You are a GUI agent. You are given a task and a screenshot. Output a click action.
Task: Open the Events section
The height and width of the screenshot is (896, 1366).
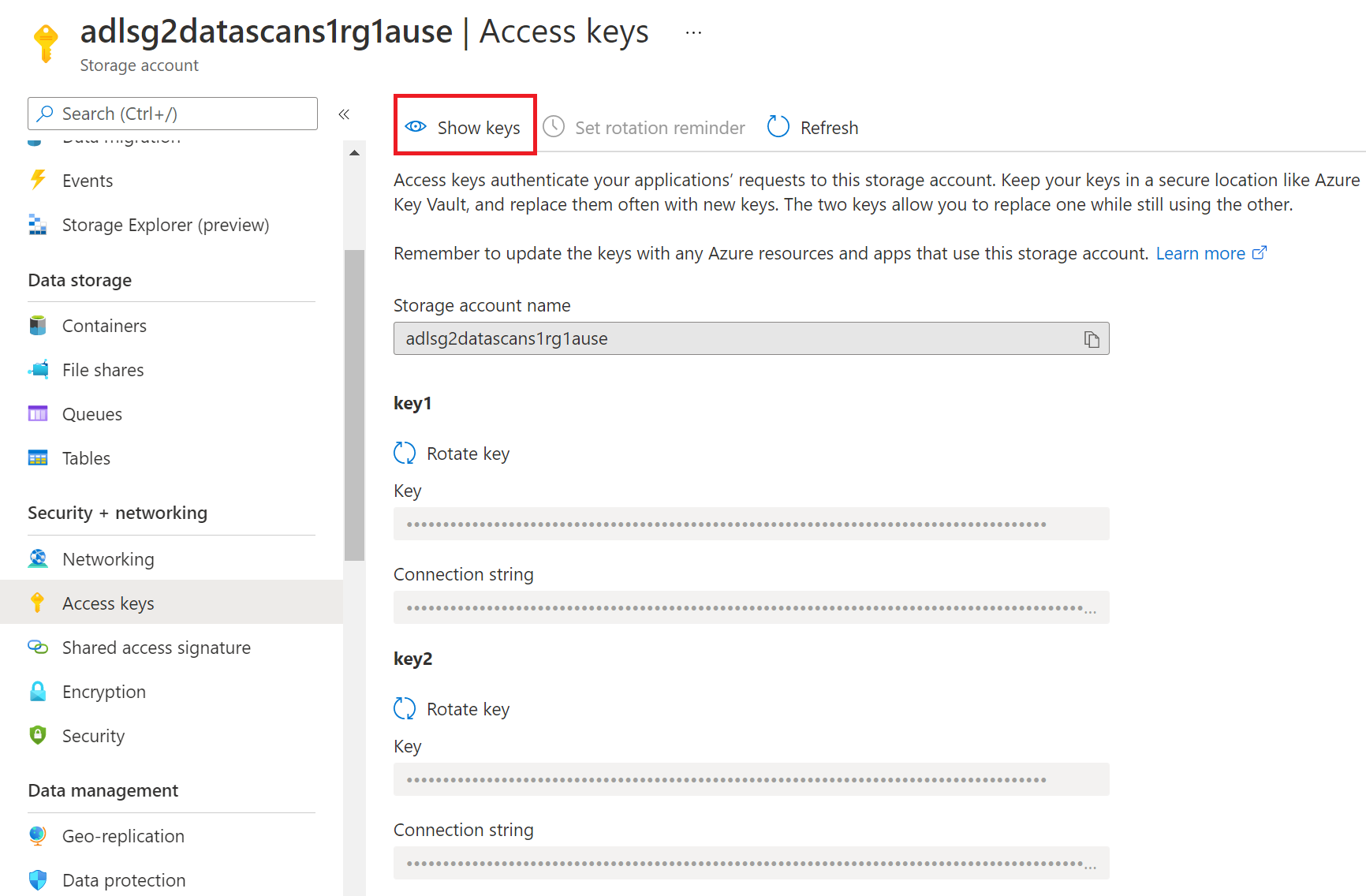tap(87, 180)
